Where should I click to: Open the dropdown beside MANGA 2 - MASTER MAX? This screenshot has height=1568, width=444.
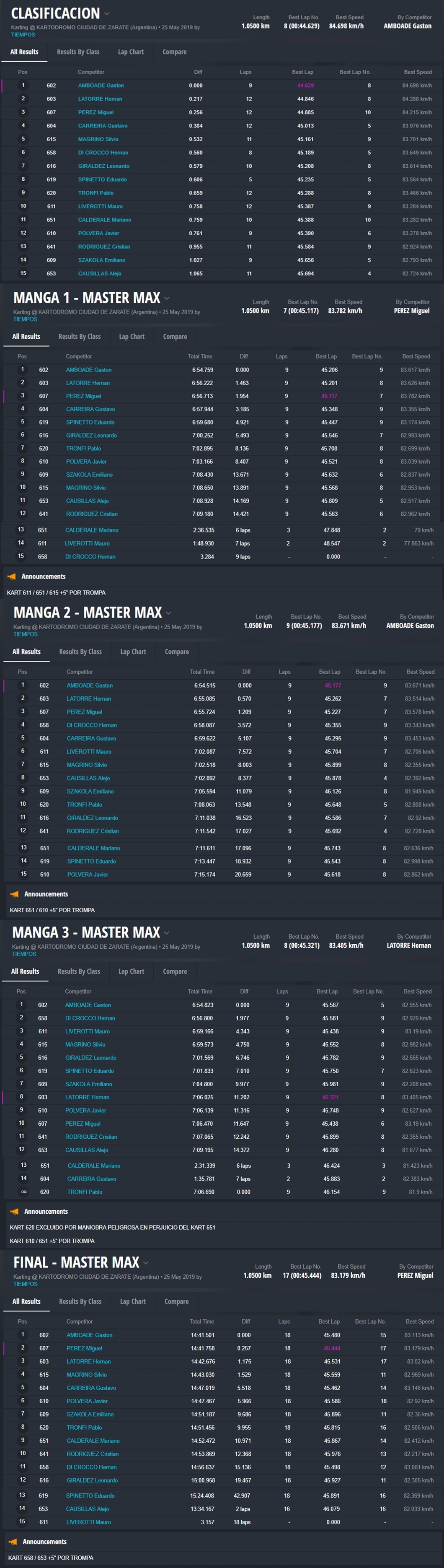(x=168, y=613)
